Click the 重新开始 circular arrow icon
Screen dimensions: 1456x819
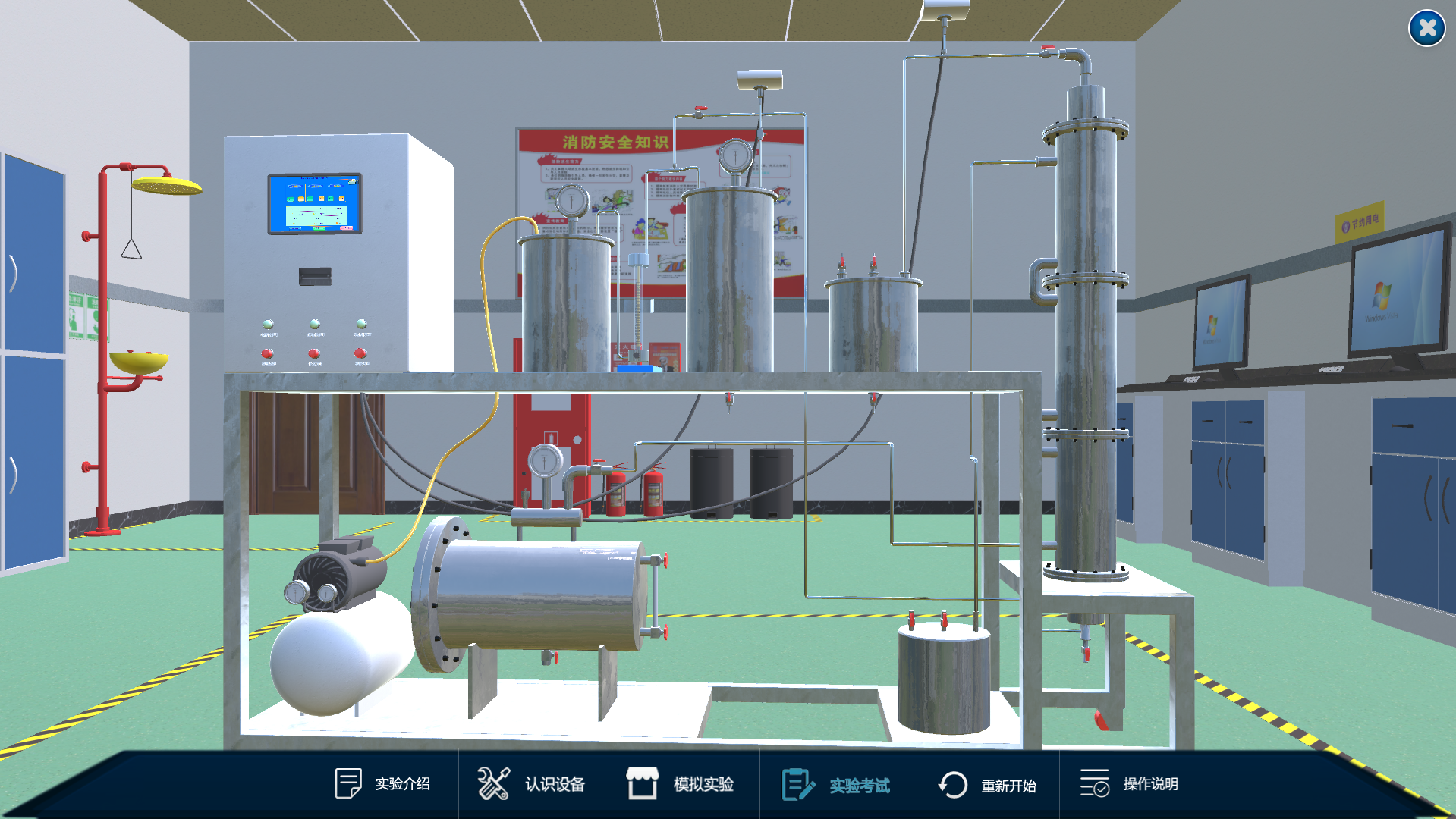pos(953,784)
